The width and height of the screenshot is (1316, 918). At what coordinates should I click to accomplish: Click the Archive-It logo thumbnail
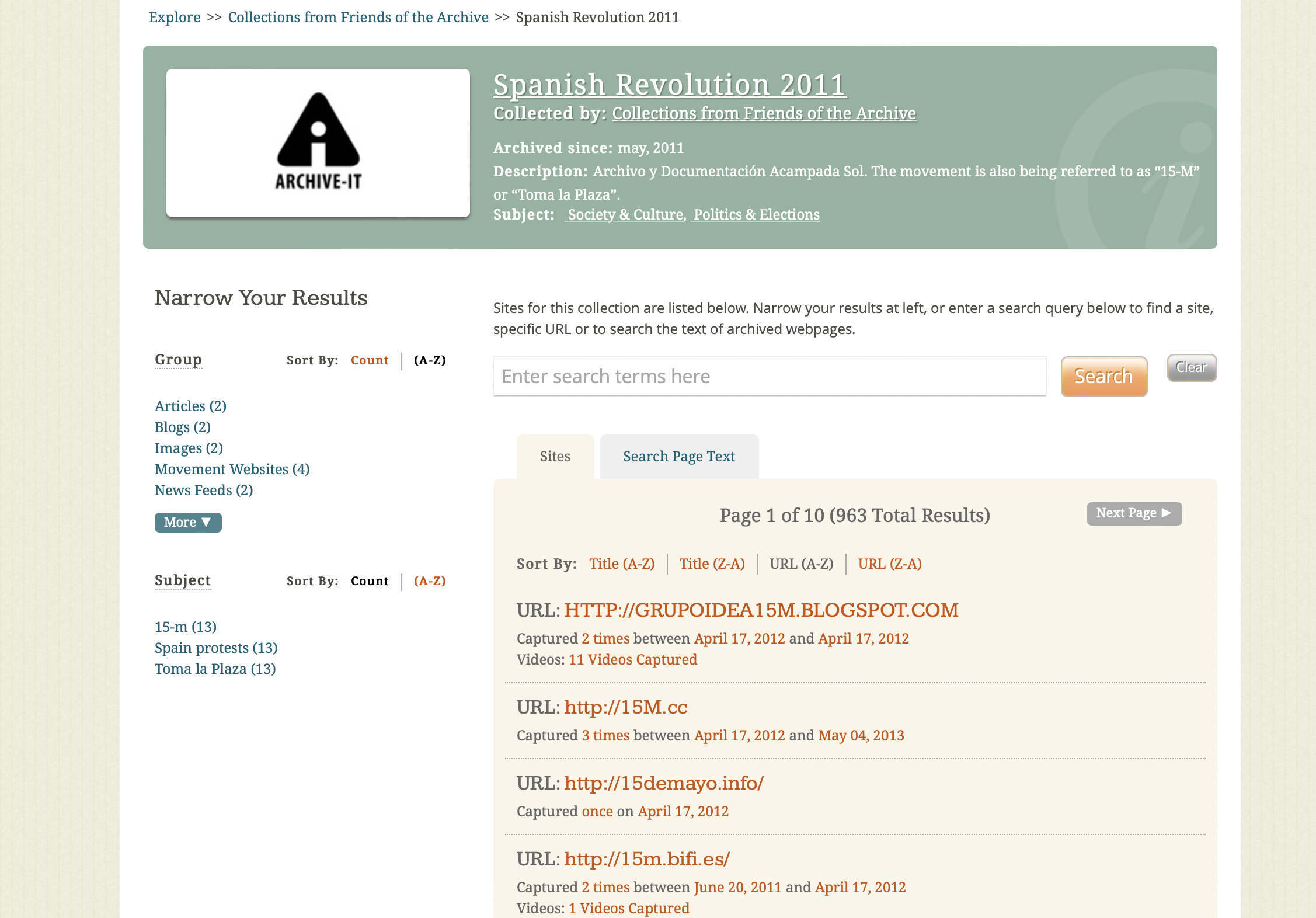tap(318, 143)
